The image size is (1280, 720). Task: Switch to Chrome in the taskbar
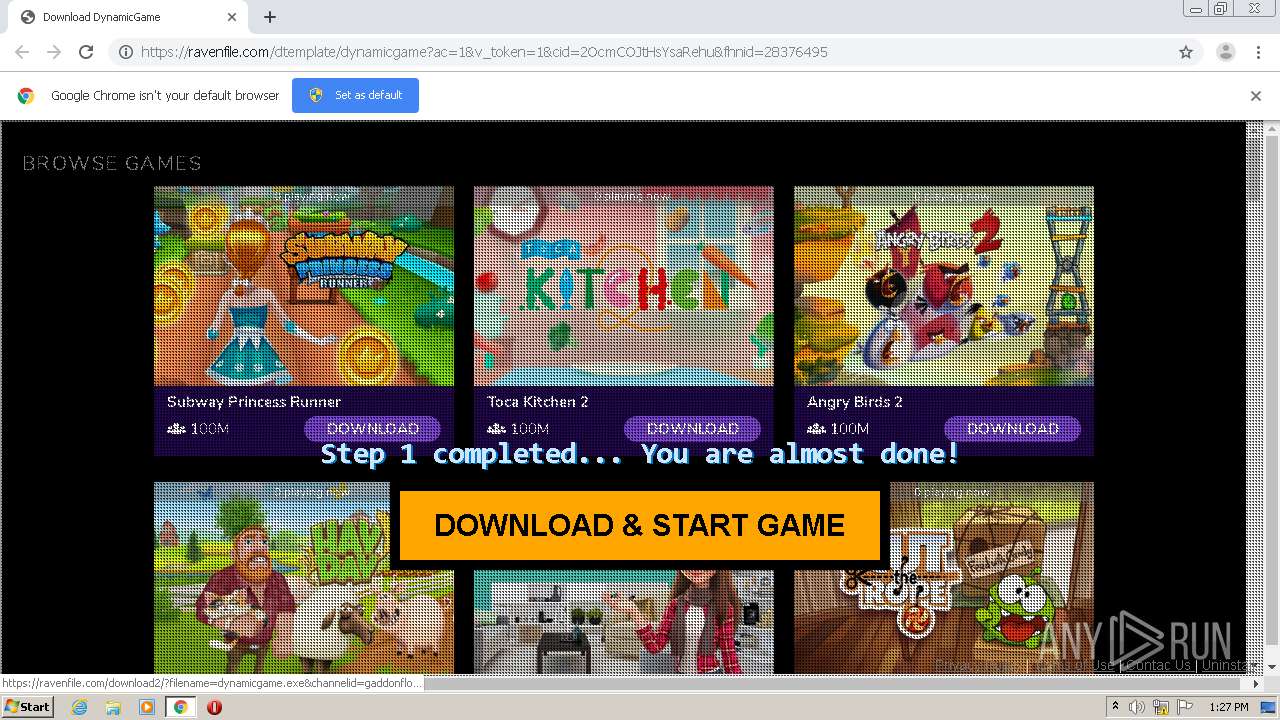pos(180,707)
